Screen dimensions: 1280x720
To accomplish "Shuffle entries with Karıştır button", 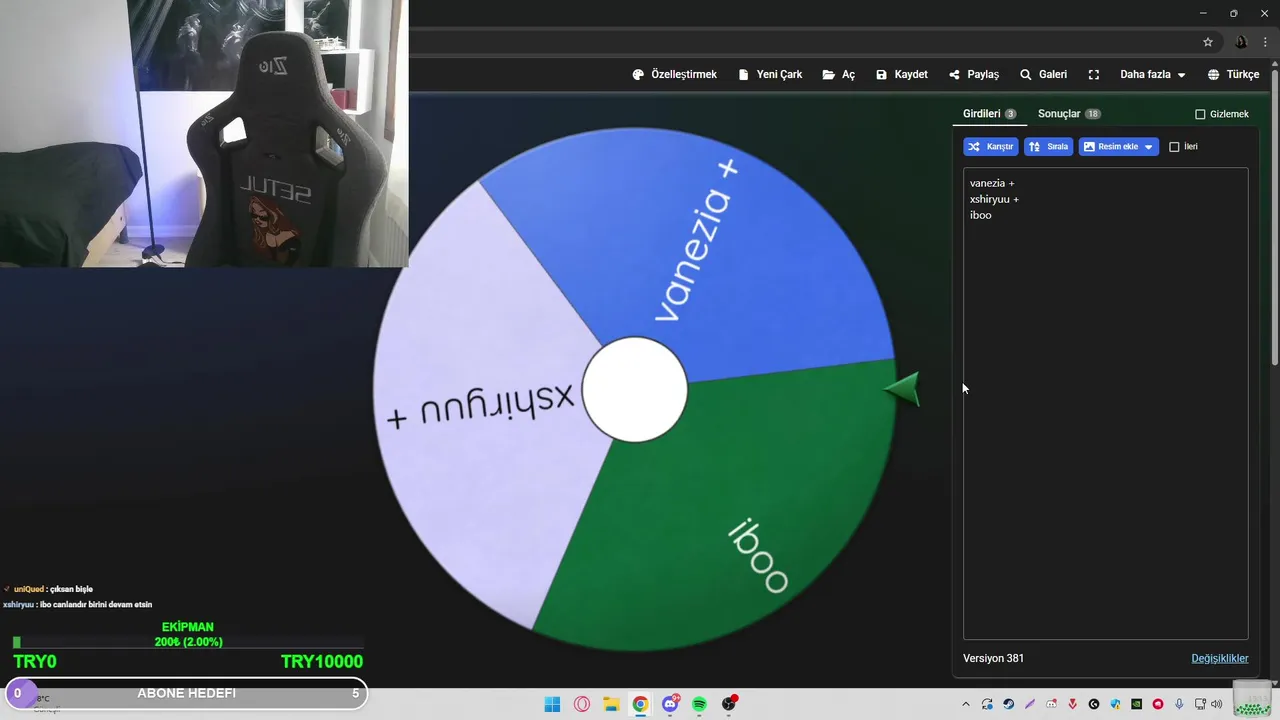I will [x=990, y=147].
